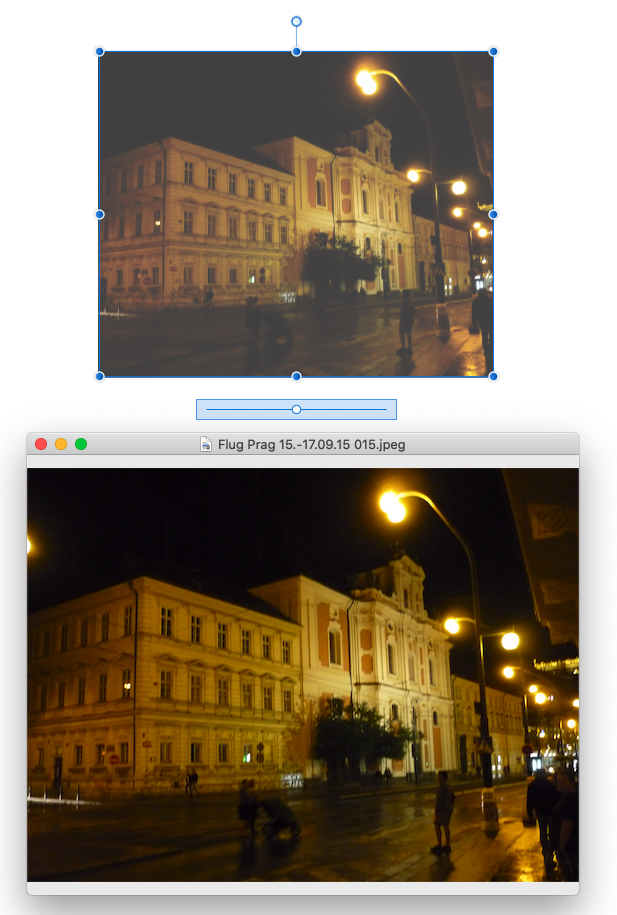Screen dimensions: 617x915
Task: Click the bottom-left resize handle of selected image
Action: [99, 376]
